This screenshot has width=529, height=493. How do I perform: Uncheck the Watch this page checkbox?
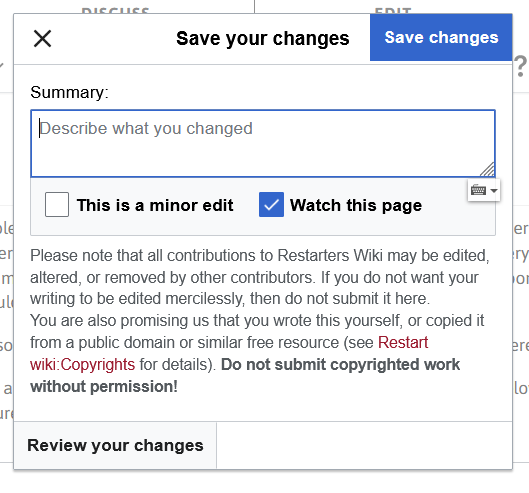(271, 204)
